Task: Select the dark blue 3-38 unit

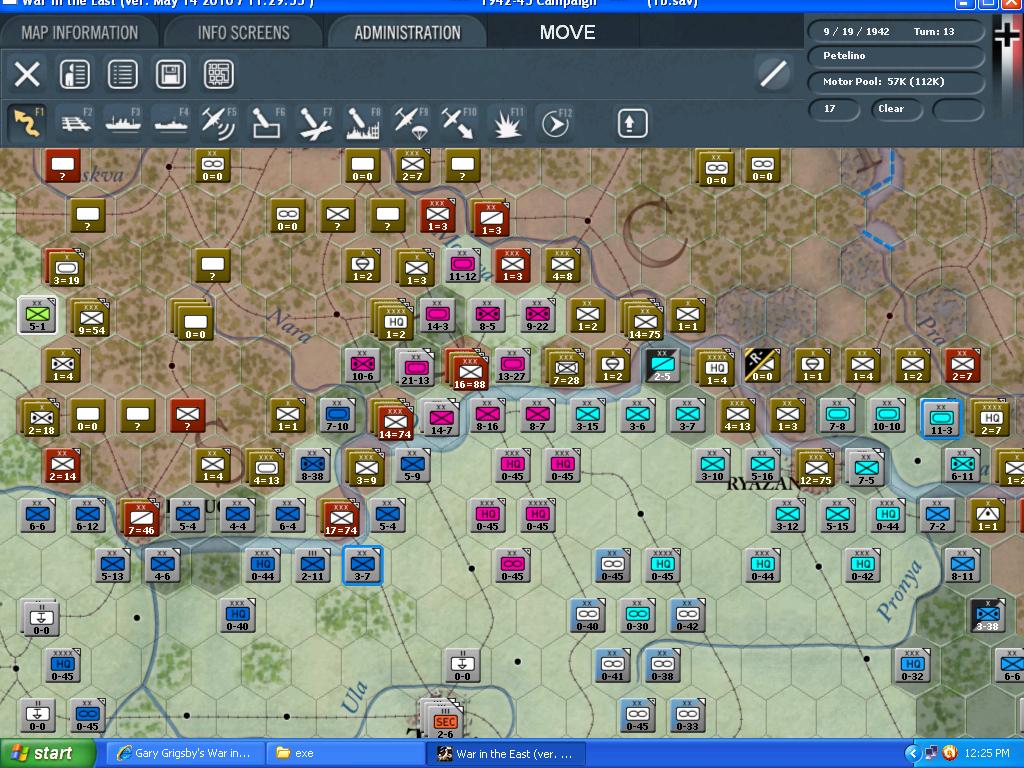Action: tap(987, 615)
